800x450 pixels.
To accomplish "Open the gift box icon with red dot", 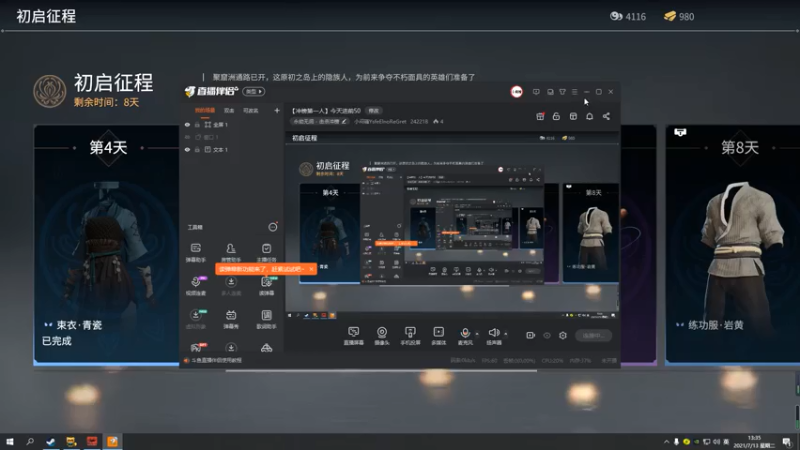I will click(540, 116).
